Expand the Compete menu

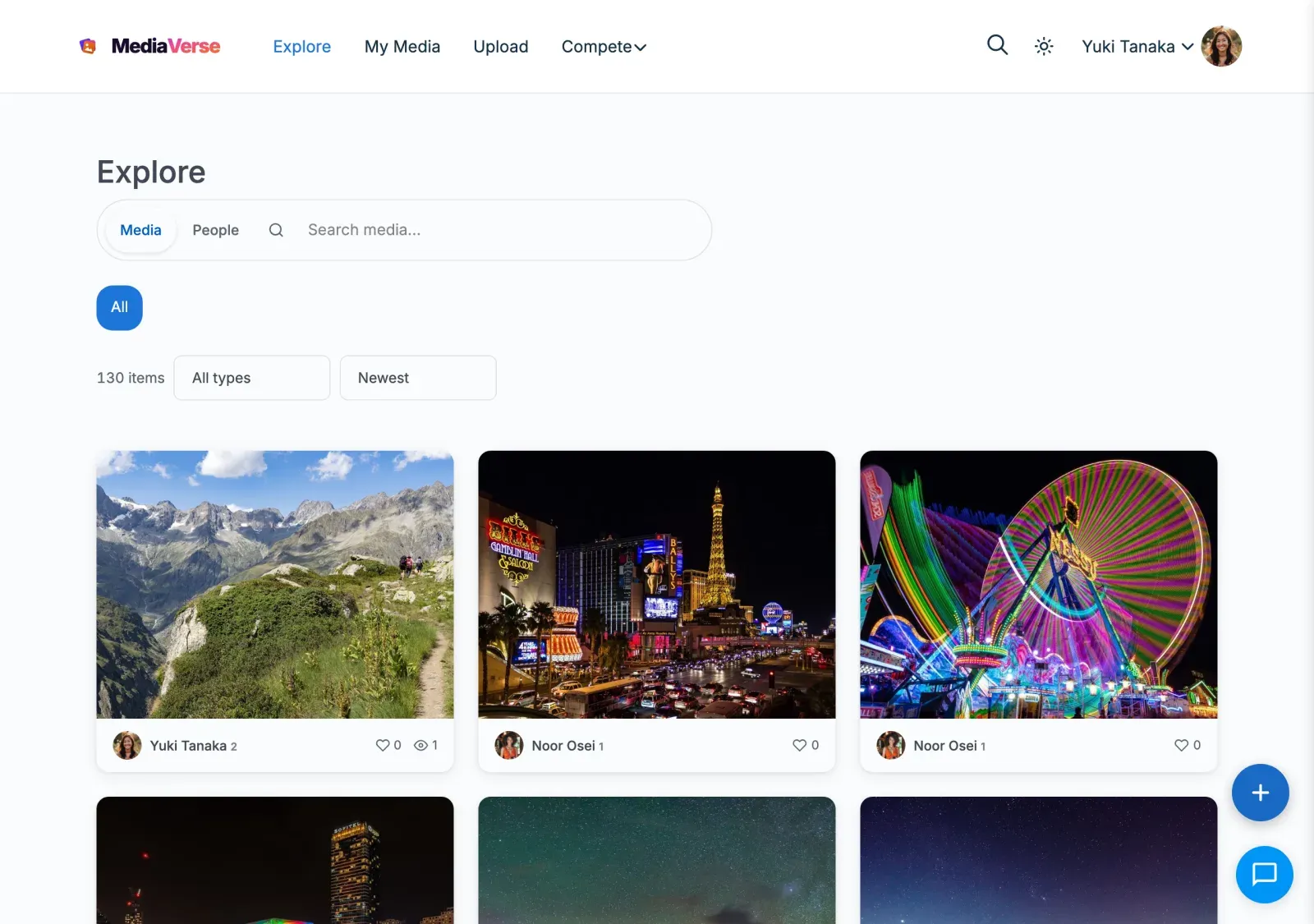(604, 47)
